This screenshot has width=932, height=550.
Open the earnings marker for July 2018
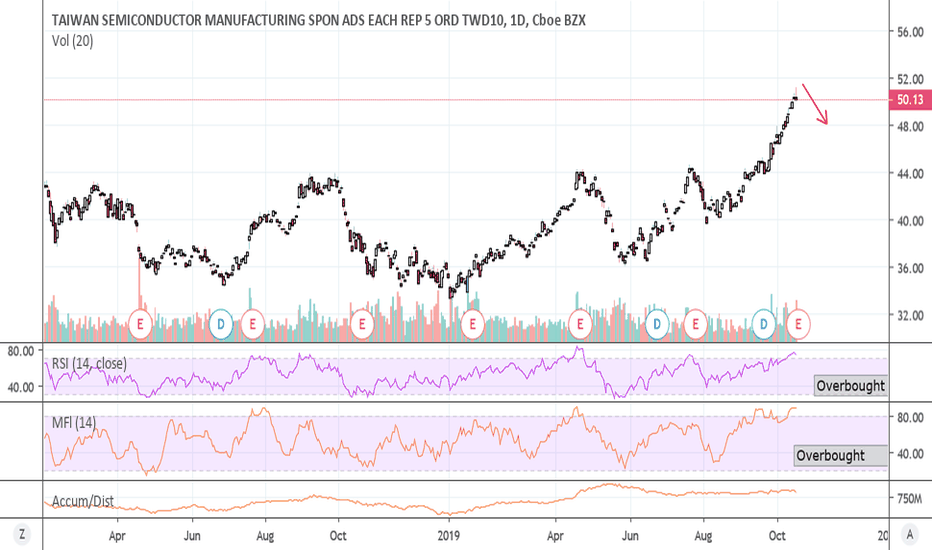(x=253, y=324)
